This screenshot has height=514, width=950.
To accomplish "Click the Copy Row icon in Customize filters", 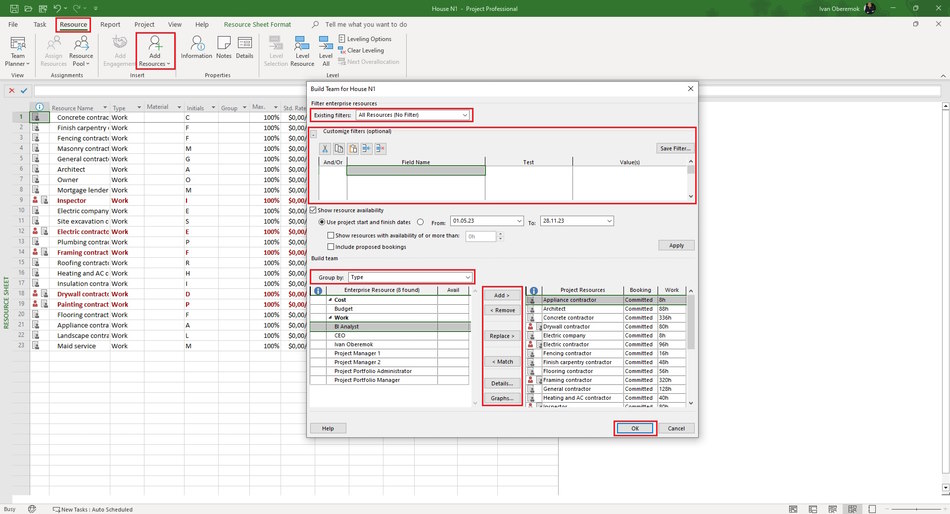I will 339,149.
